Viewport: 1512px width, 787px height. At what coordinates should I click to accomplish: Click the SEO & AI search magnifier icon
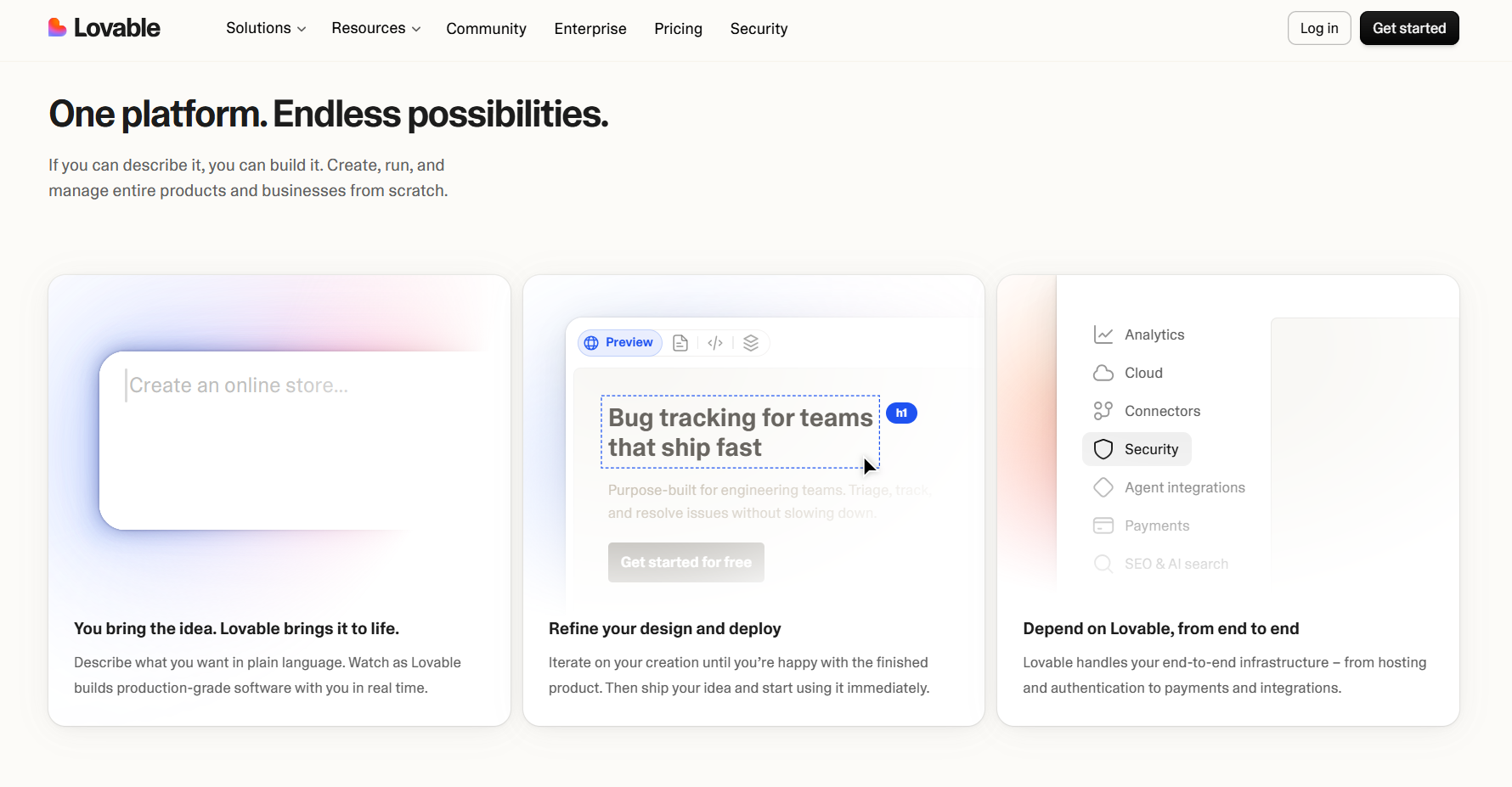pos(1103,564)
